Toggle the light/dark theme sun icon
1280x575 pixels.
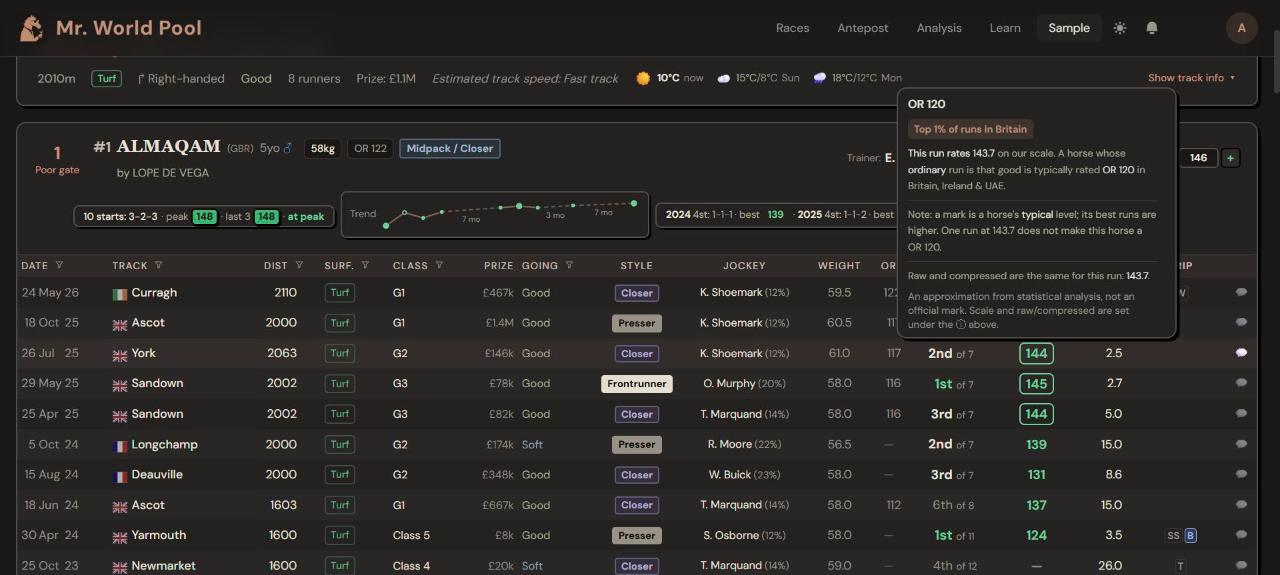(1120, 28)
